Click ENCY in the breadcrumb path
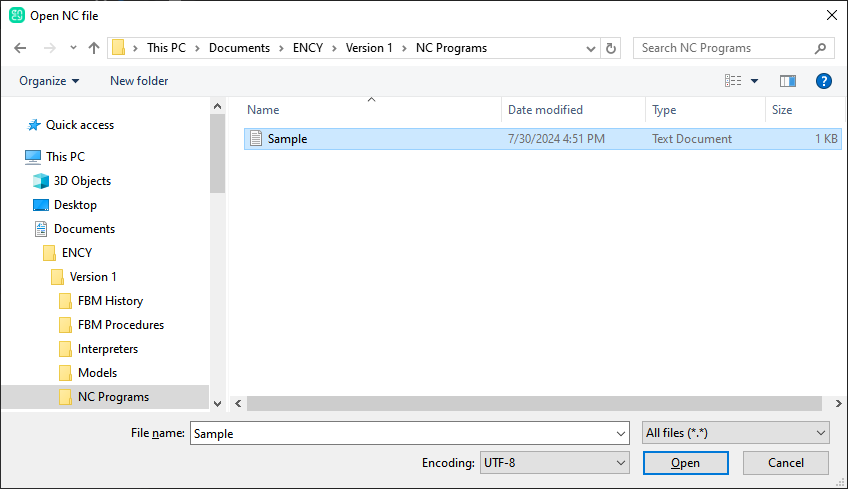The image size is (848, 489). (307, 48)
